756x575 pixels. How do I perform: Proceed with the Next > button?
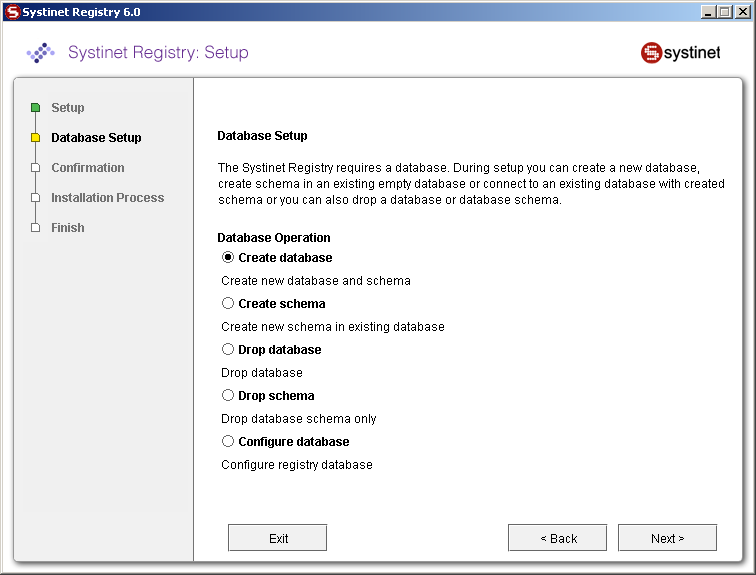[x=667, y=538]
